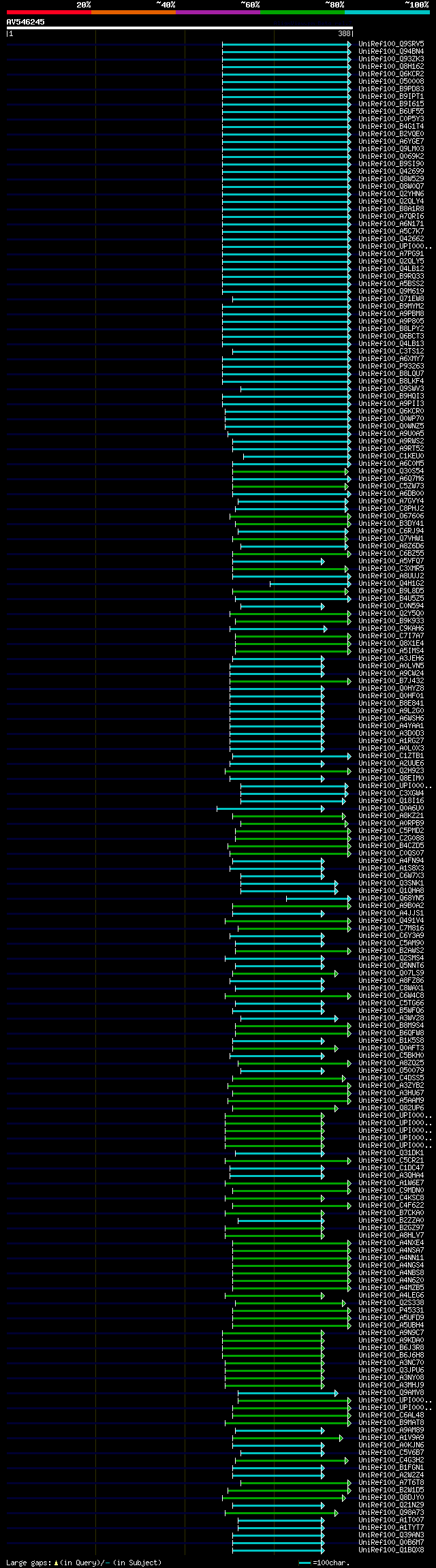This screenshot has width=436, height=1568.
Task: Open hit UniRef100_Q94BN4
Action: pos(391,51)
